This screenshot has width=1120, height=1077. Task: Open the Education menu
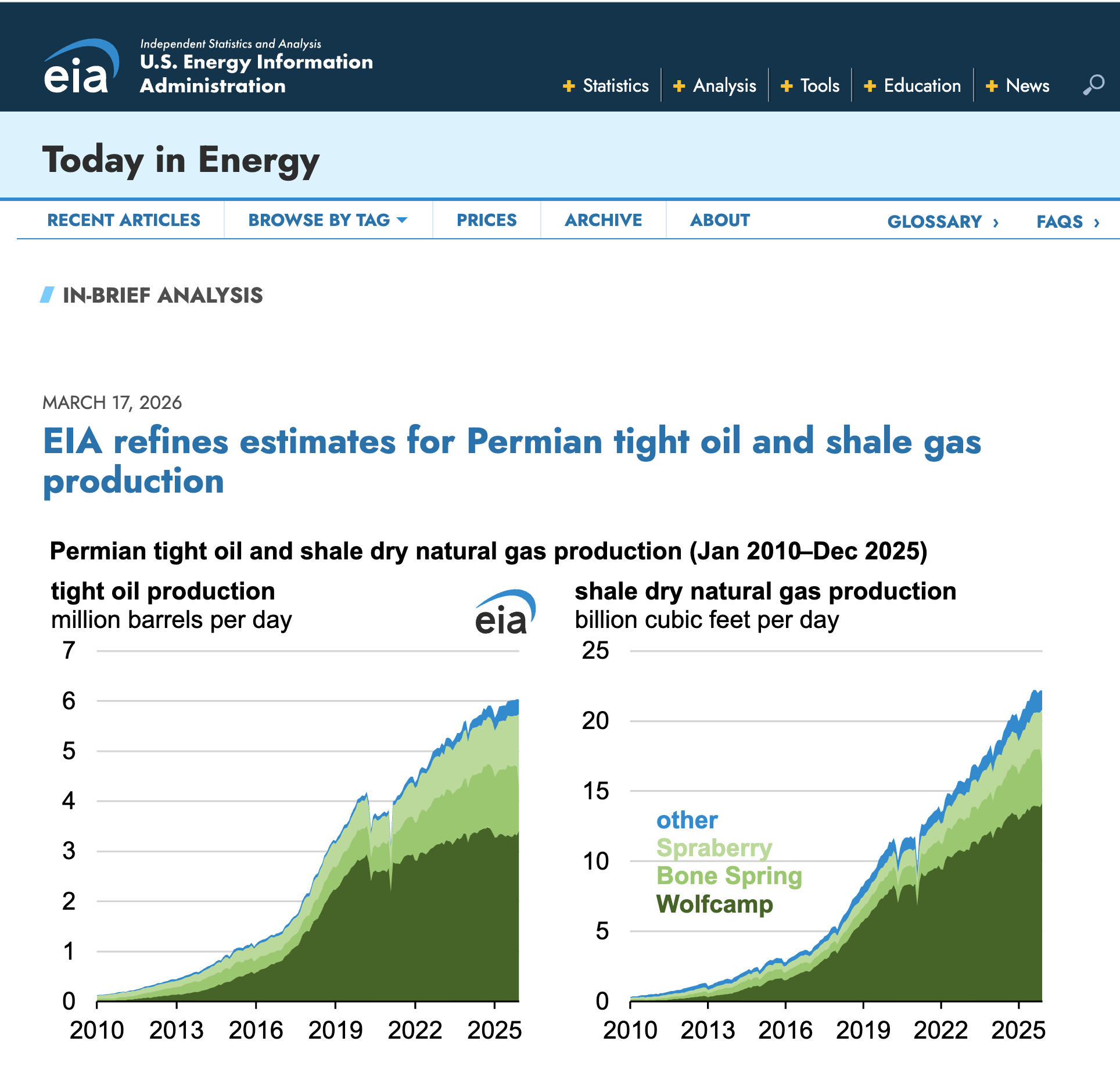[x=922, y=85]
